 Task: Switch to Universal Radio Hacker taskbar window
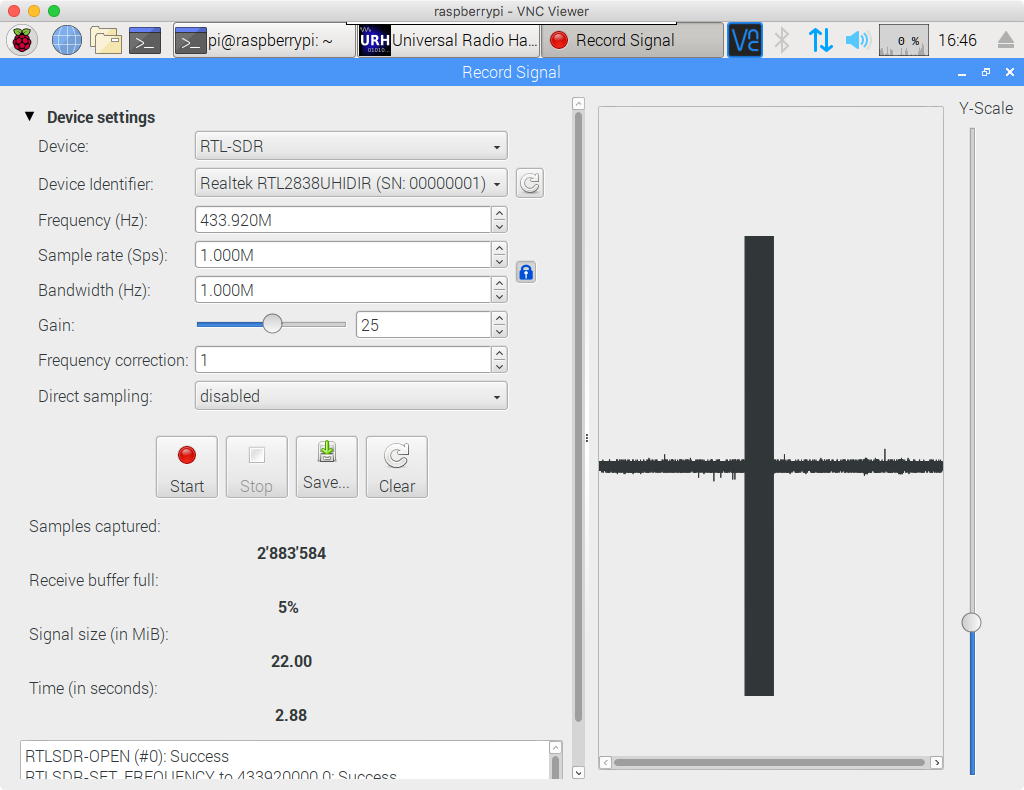pyautogui.click(x=449, y=41)
